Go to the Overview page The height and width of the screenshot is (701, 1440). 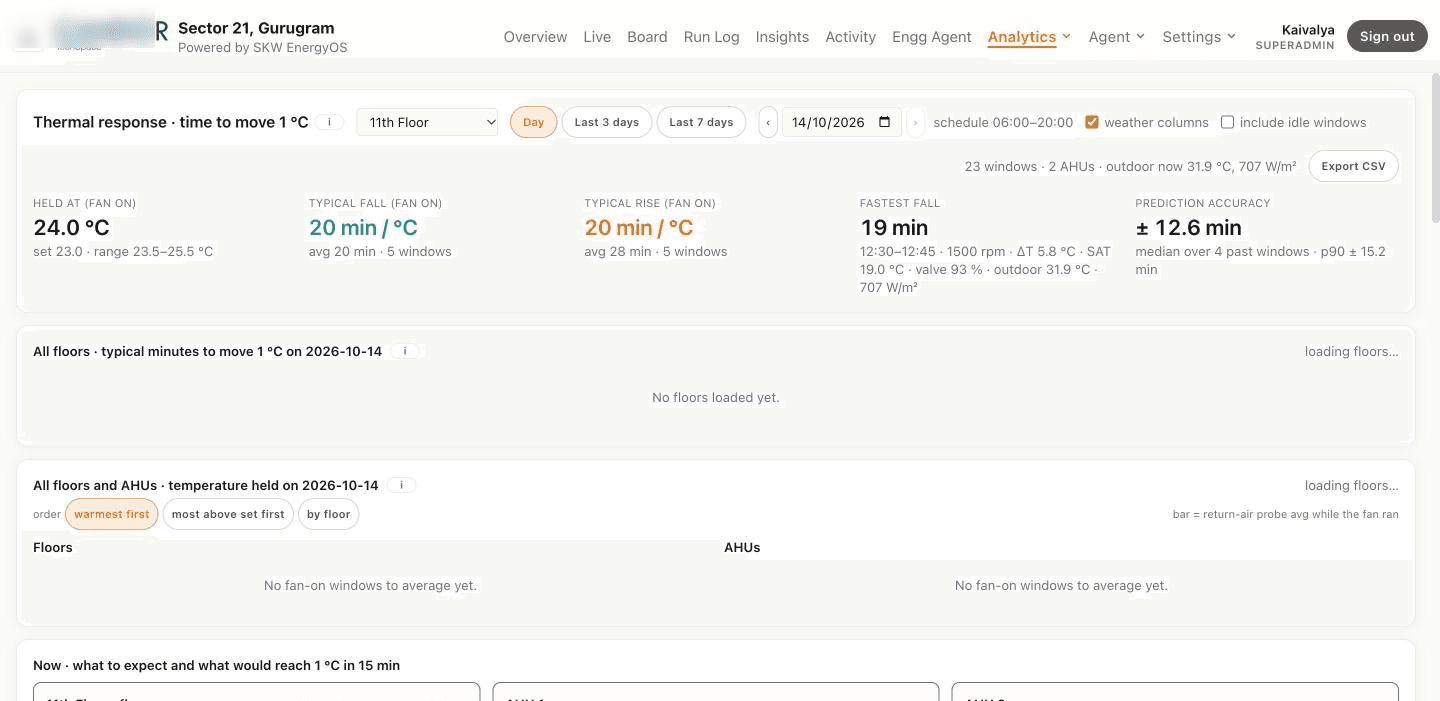point(535,37)
